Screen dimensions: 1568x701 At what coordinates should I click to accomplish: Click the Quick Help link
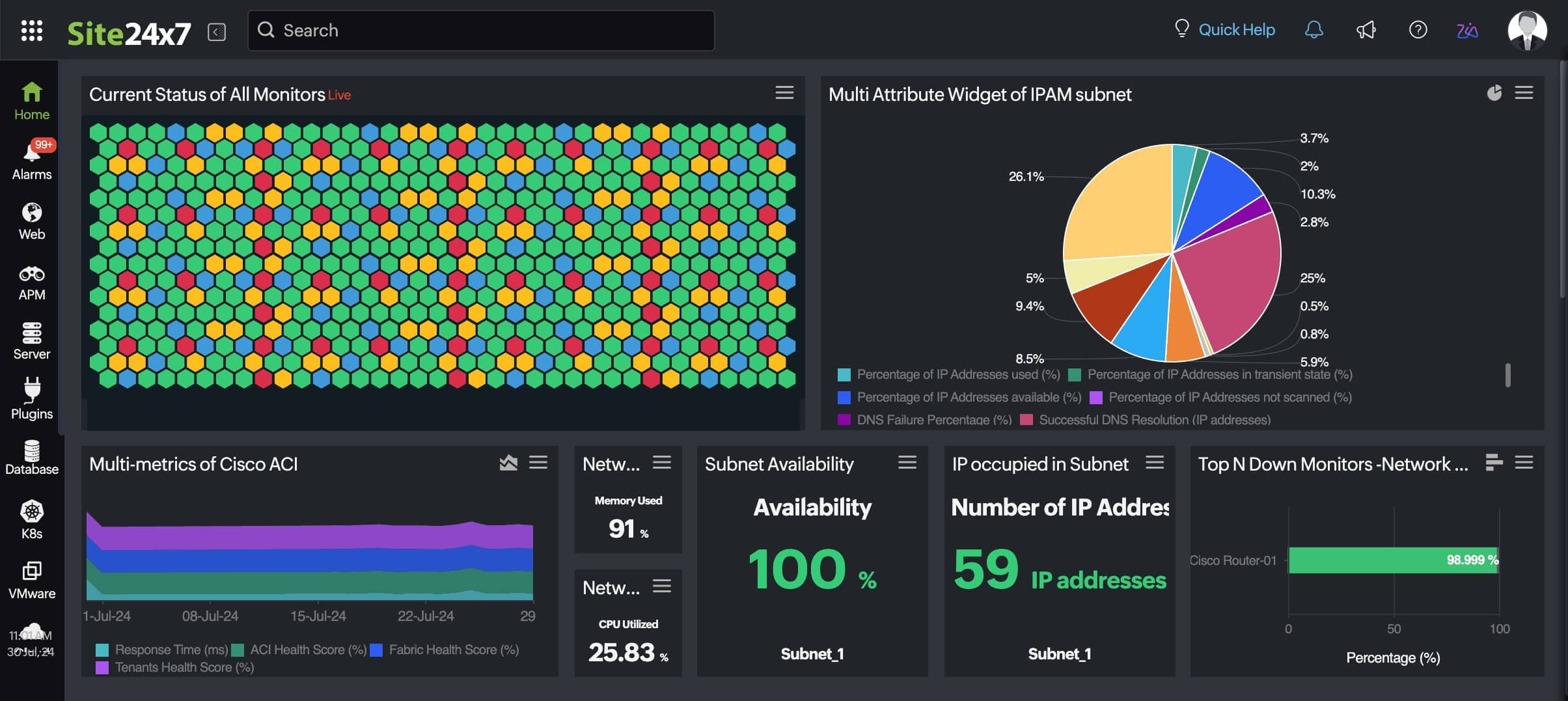pos(1236,30)
